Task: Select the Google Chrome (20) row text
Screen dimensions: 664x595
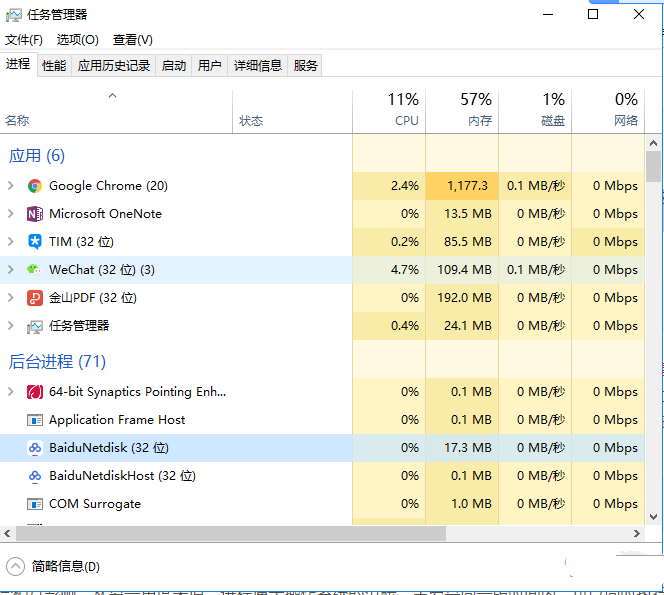Action: coord(108,186)
